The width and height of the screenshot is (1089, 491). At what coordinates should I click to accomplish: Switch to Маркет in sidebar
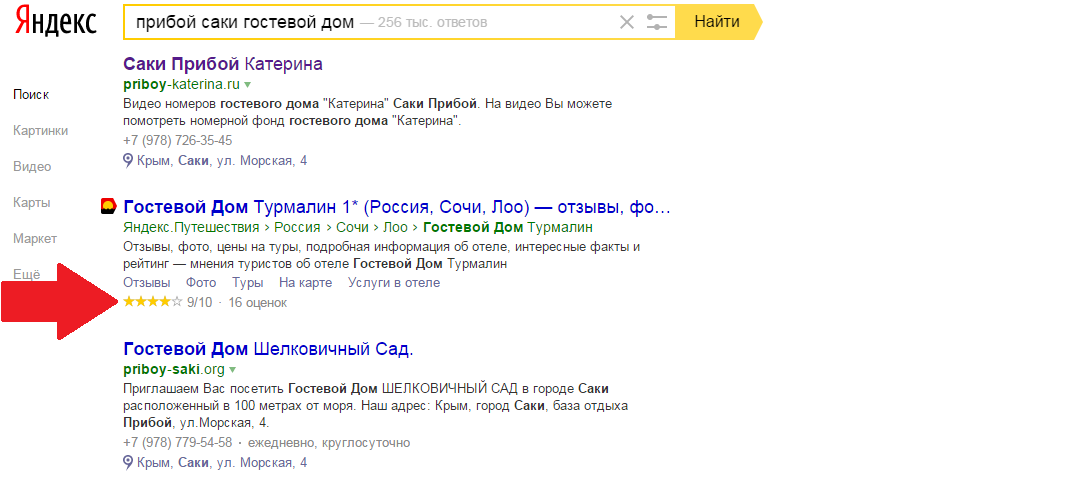pyautogui.click(x=35, y=239)
